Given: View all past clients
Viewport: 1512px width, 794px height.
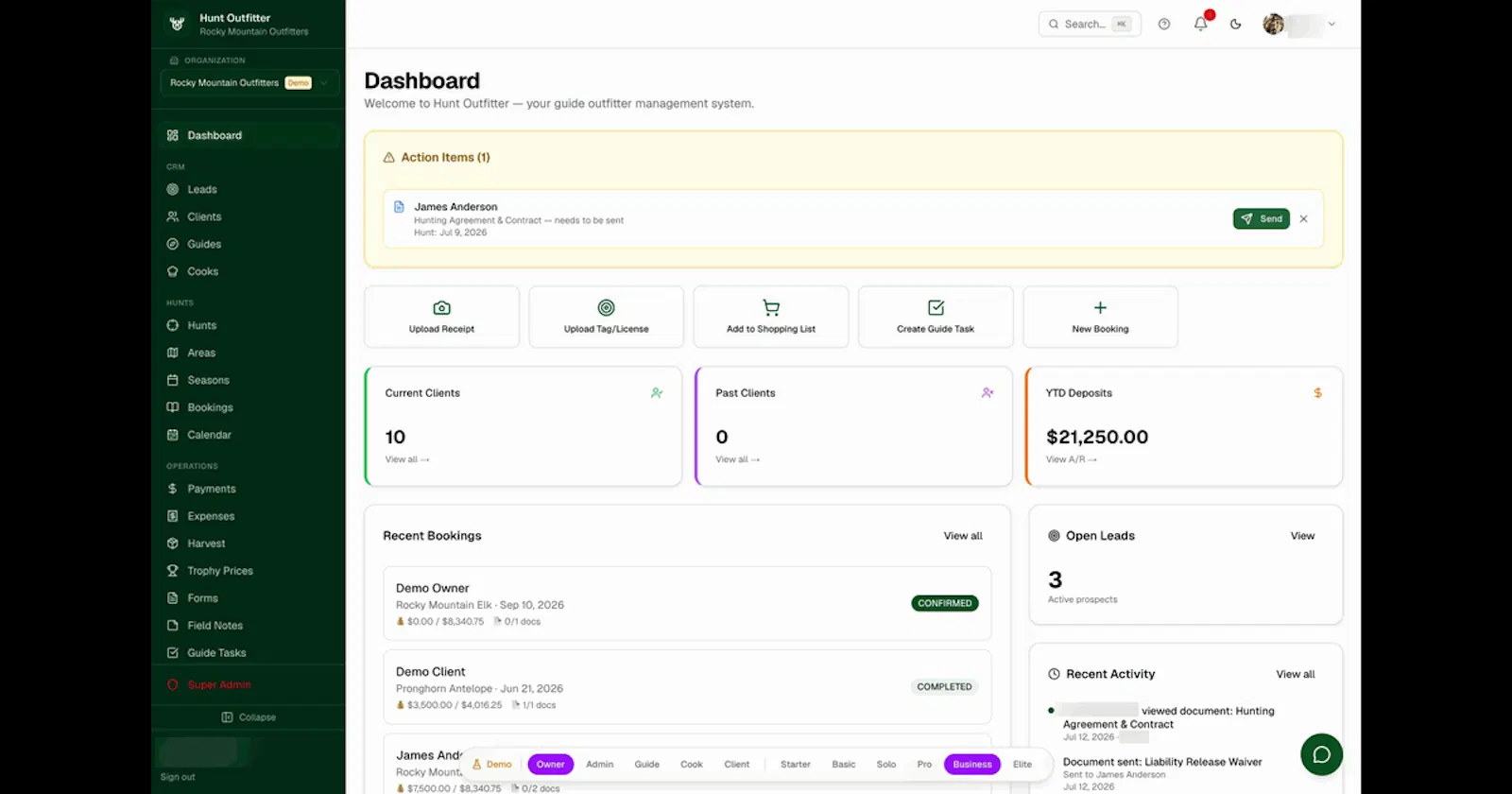Looking at the screenshot, I should pyautogui.click(x=737, y=459).
